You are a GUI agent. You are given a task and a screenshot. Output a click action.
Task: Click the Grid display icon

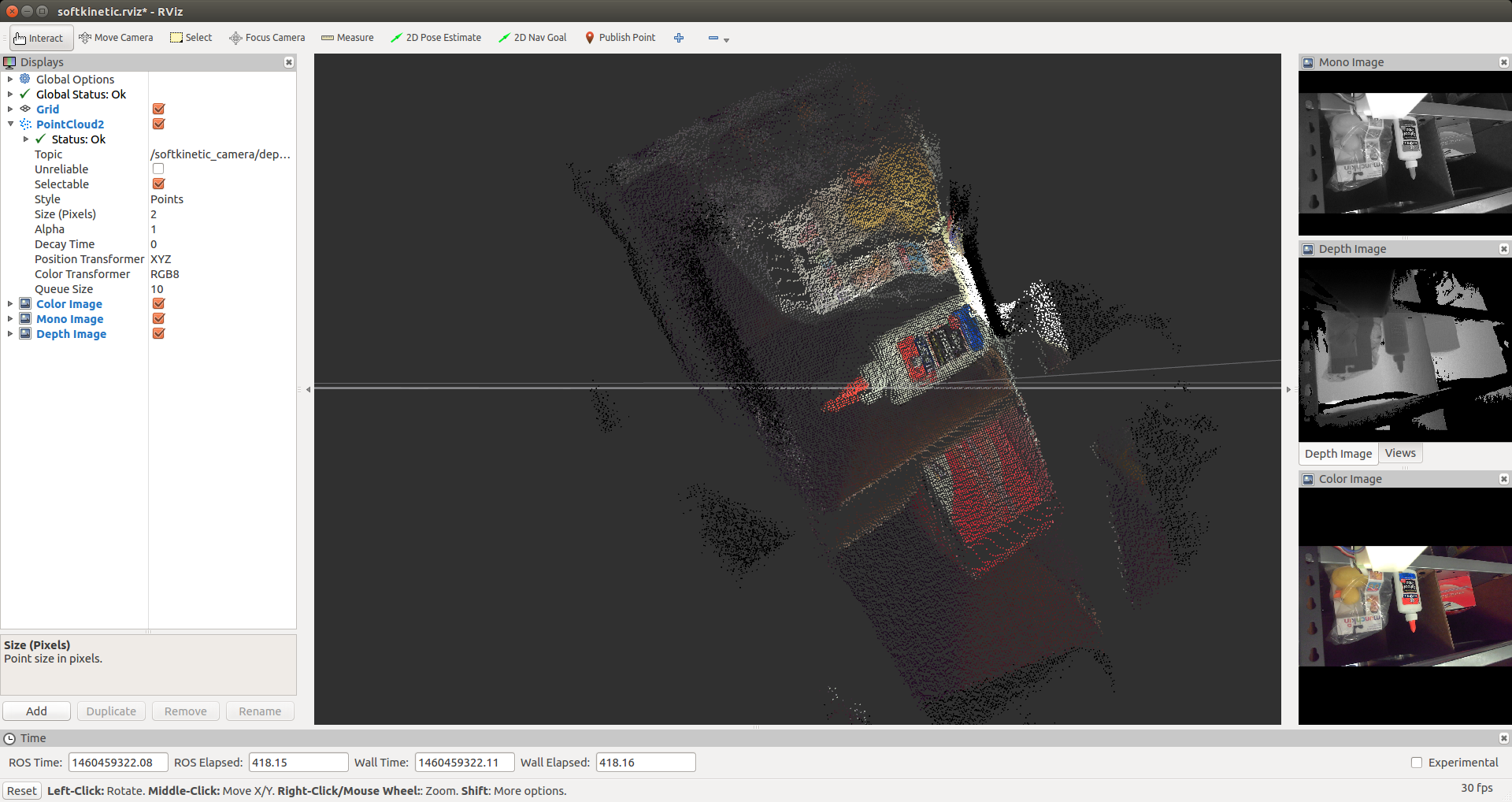coord(25,109)
